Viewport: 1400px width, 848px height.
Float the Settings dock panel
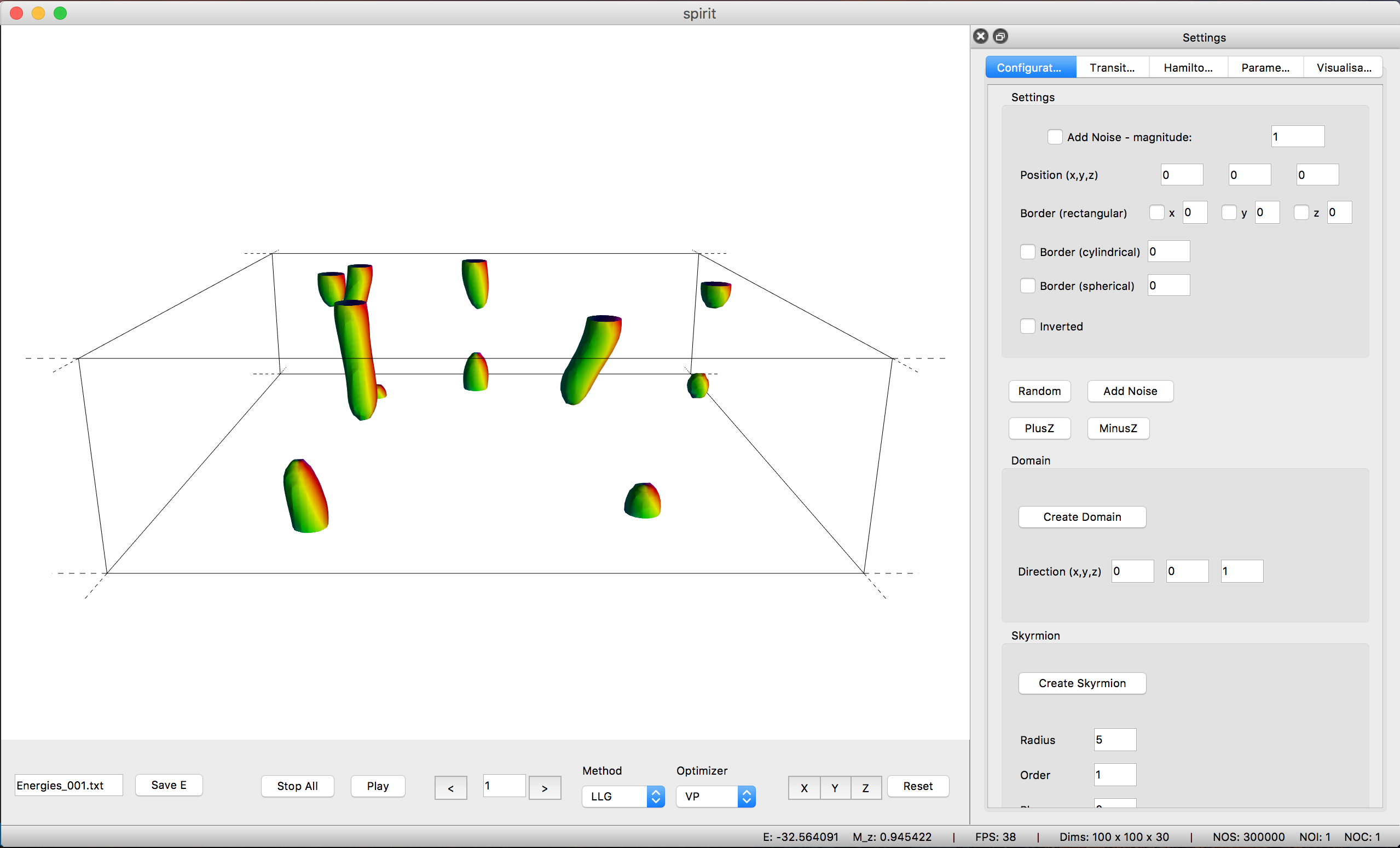(x=1000, y=36)
